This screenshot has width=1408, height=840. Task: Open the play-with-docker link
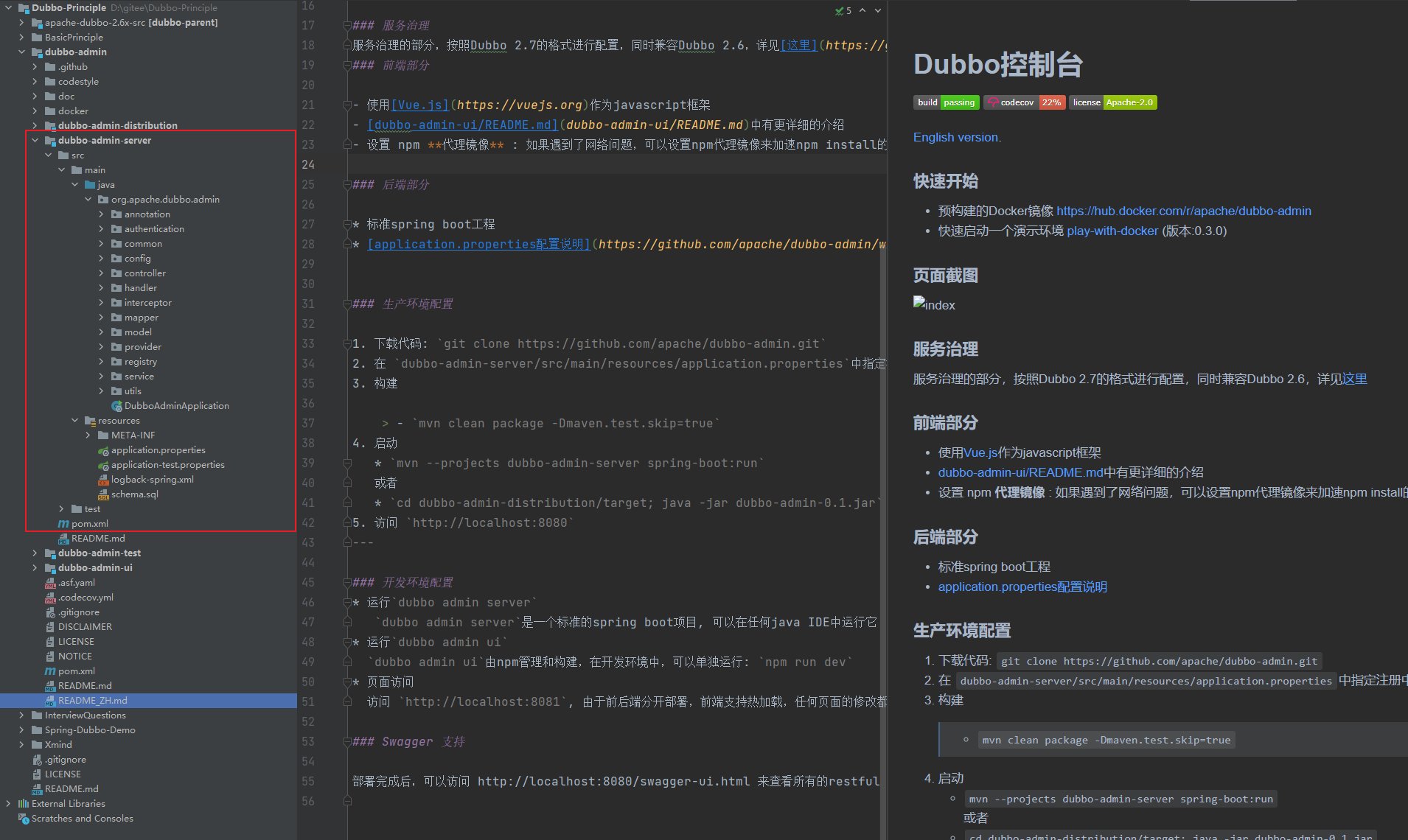coord(1112,231)
